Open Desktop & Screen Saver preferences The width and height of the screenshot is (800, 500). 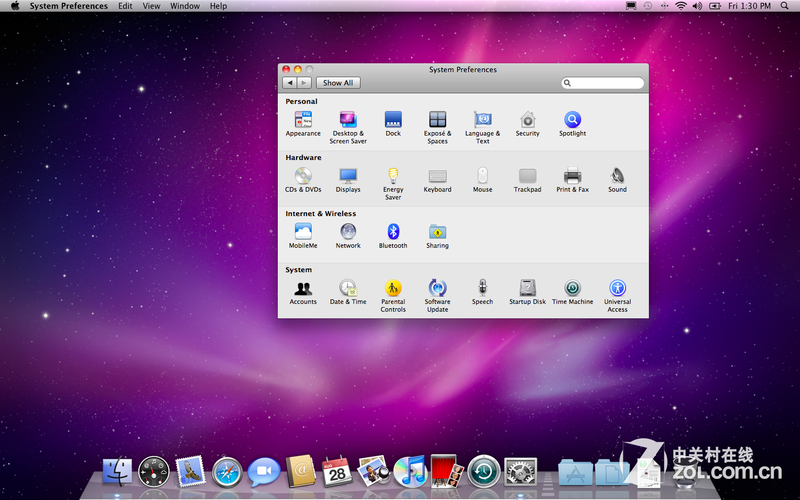tap(348, 128)
